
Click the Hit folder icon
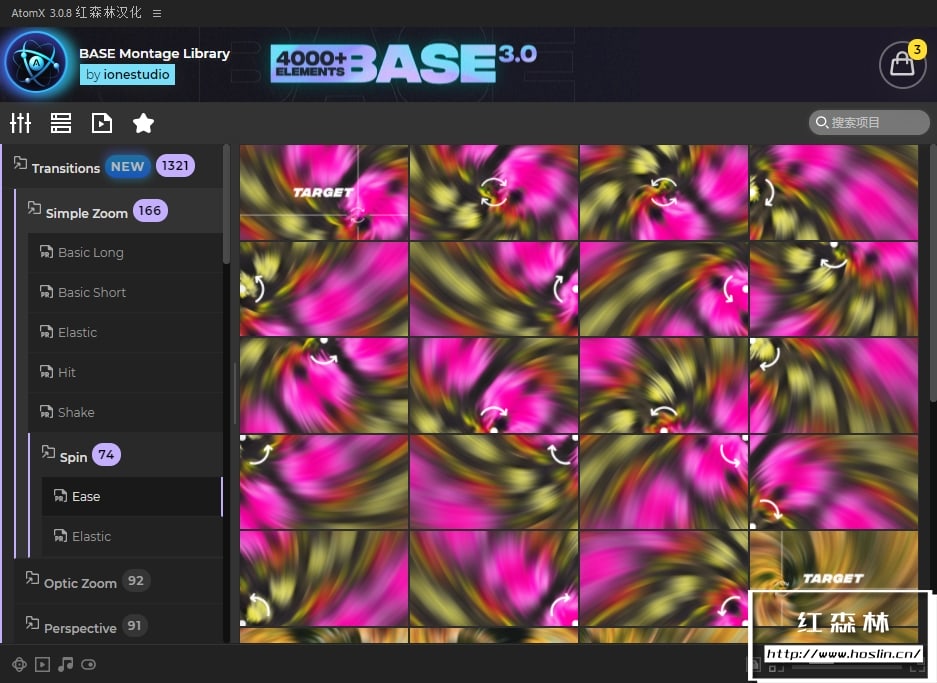[x=46, y=372]
